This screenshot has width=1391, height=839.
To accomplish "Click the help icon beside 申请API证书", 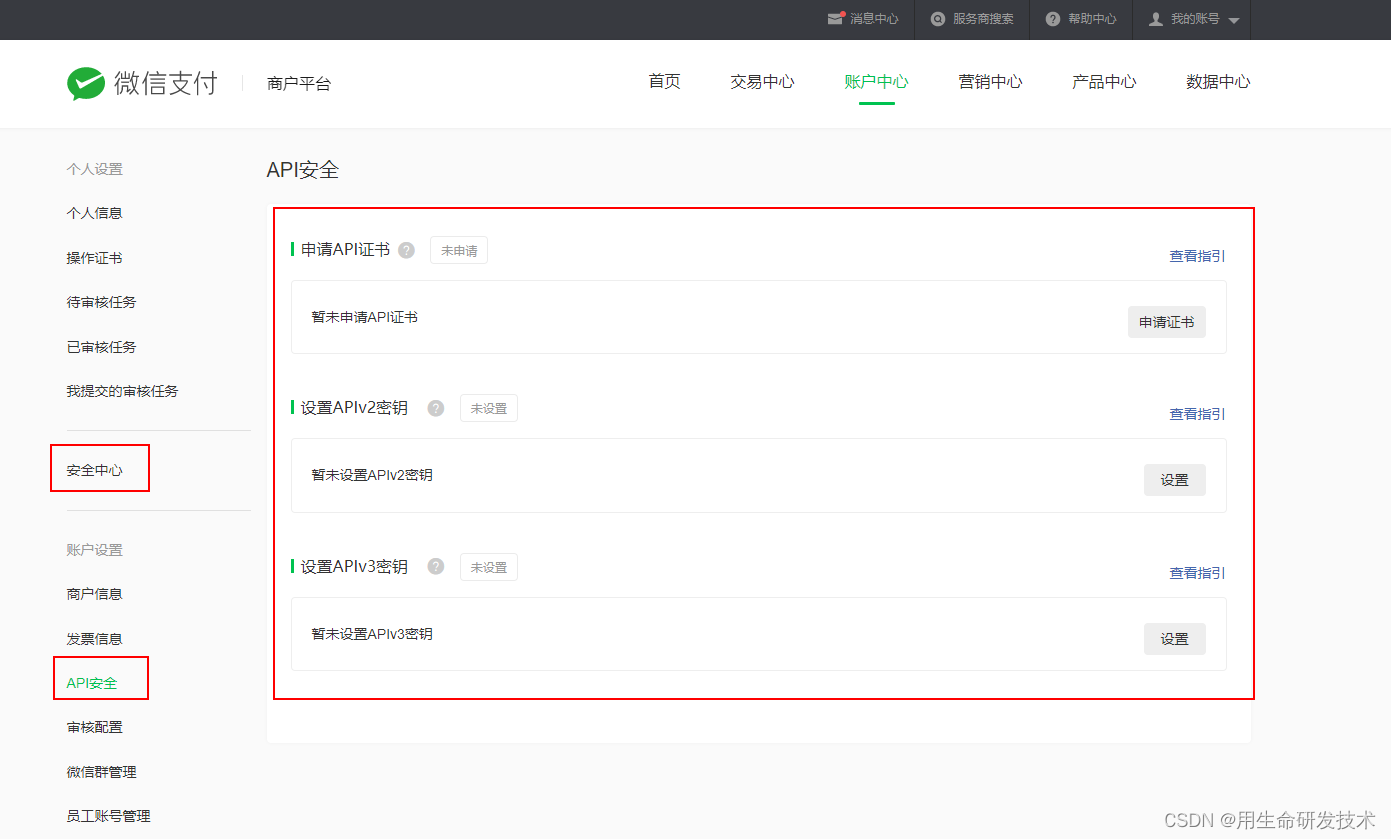I will 406,250.
